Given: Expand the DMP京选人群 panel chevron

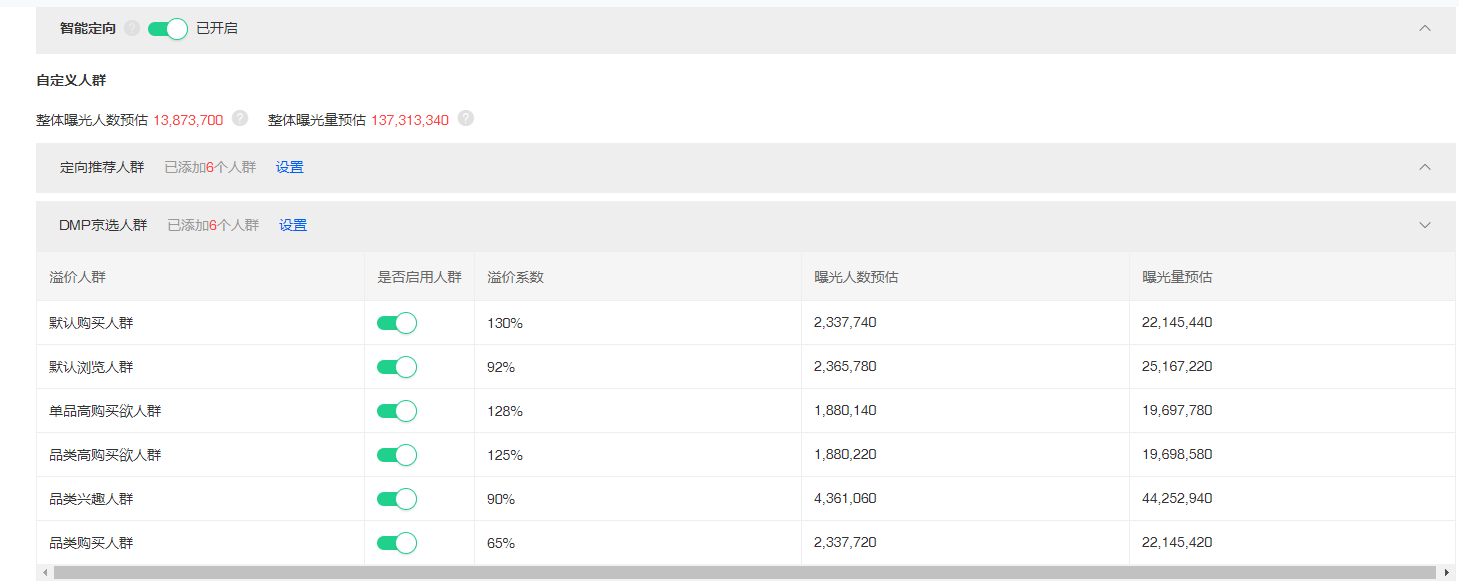Looking at the screenshot, I should (1425, 225).
